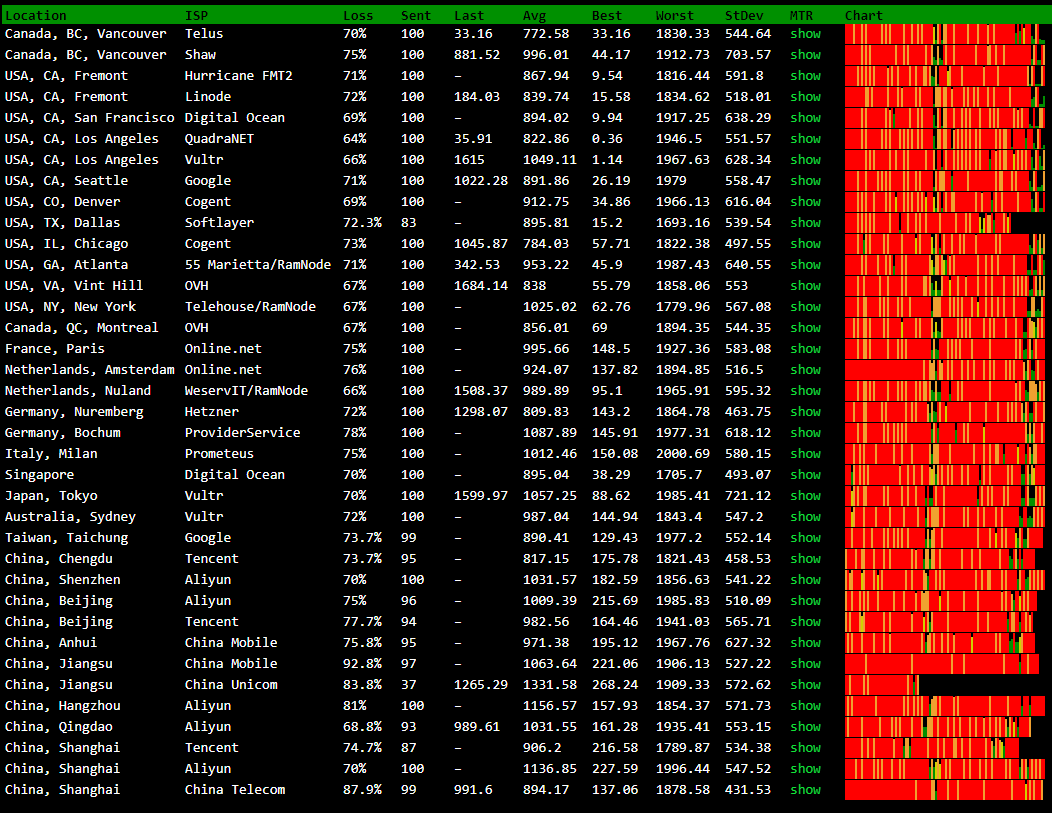Click latency chart for Vancouver Telus row
The width and height of the screenshot is (1052, 813).
point(945,34)
